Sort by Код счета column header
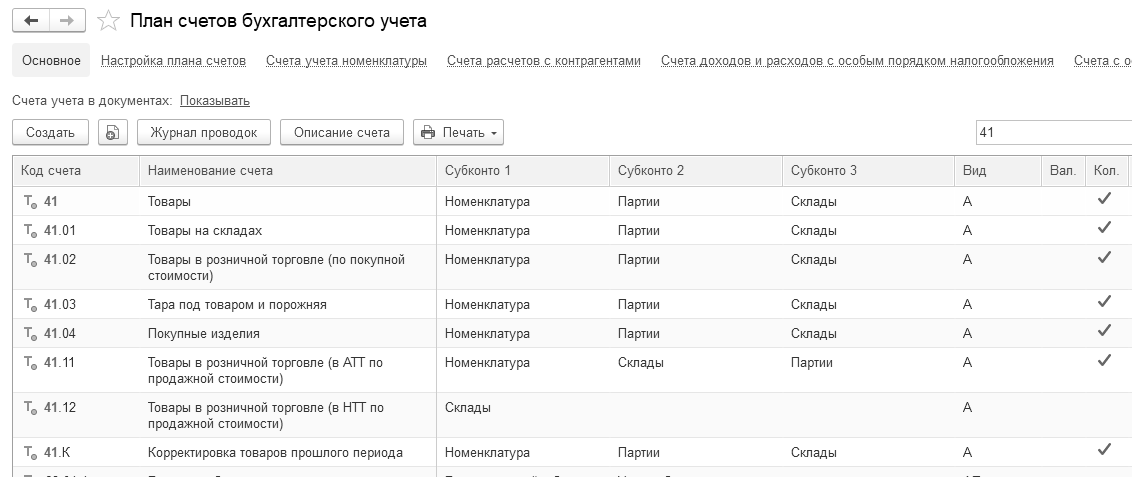 pos(51,171)
